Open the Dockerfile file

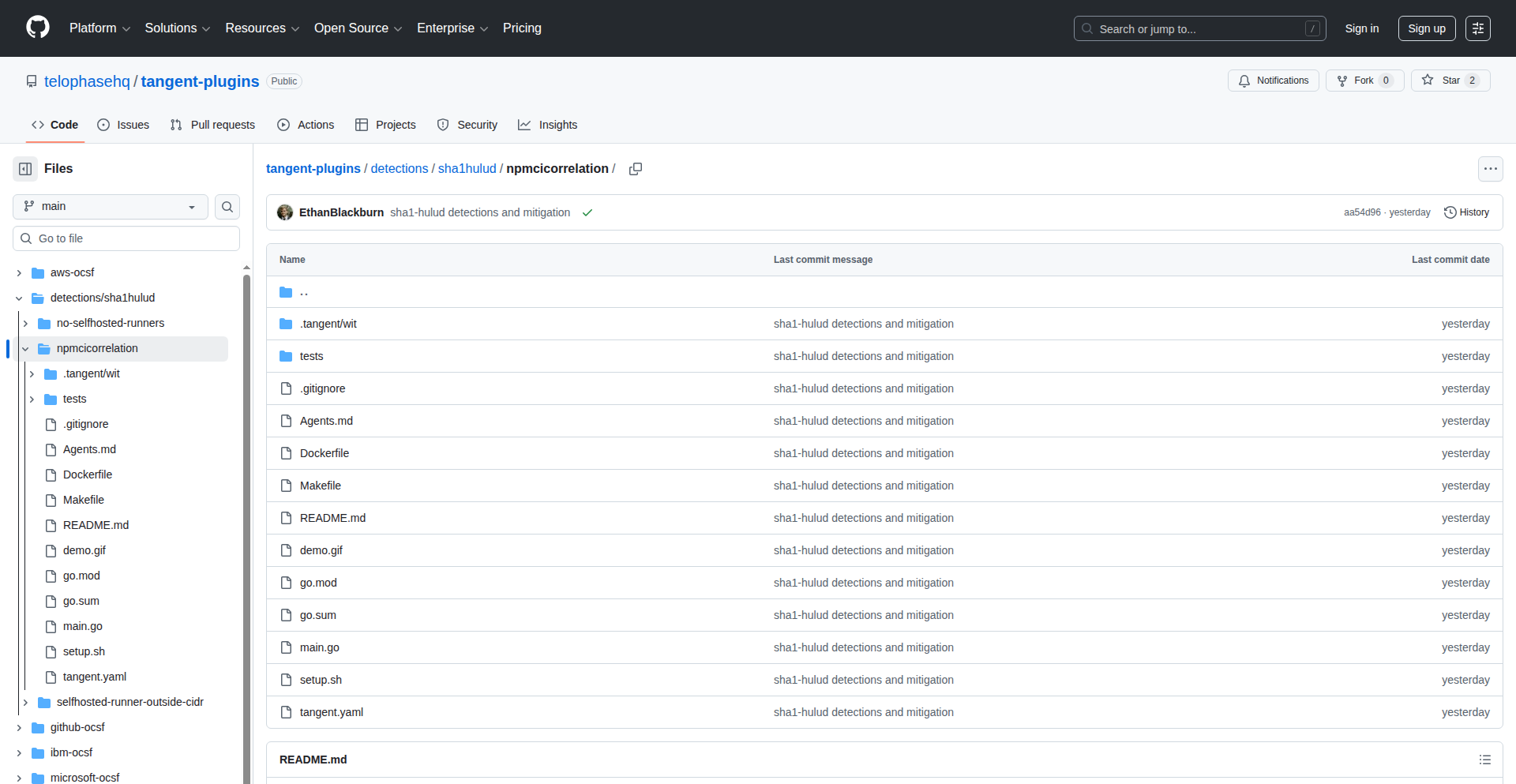[x=325, y=453]
